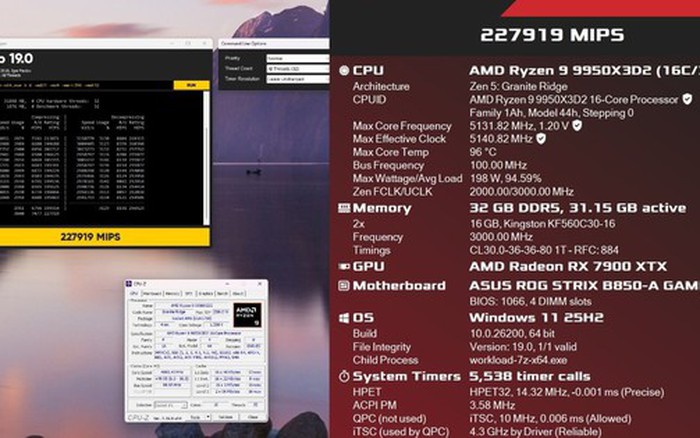Click the shield beside Max Effective Clock

click(542, 139)
